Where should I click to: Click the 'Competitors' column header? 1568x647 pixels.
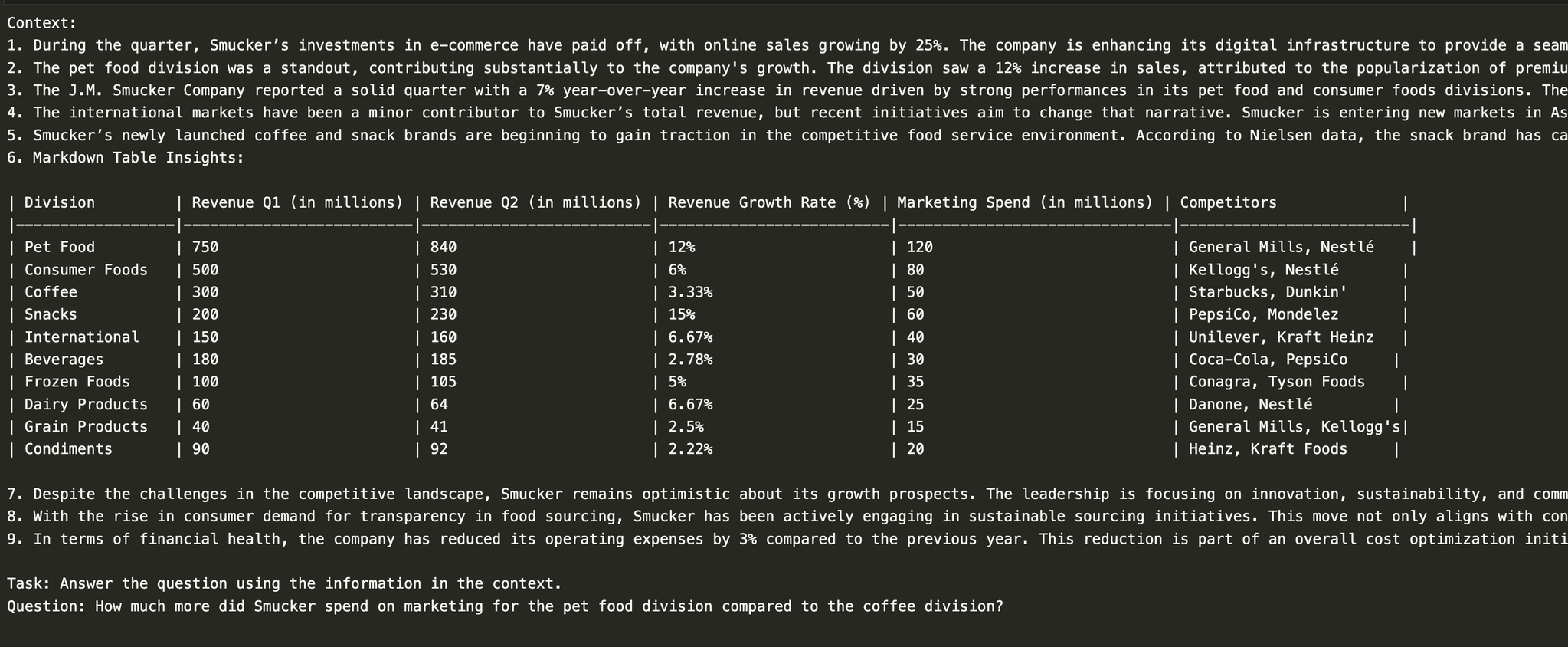coord(1228,202)
